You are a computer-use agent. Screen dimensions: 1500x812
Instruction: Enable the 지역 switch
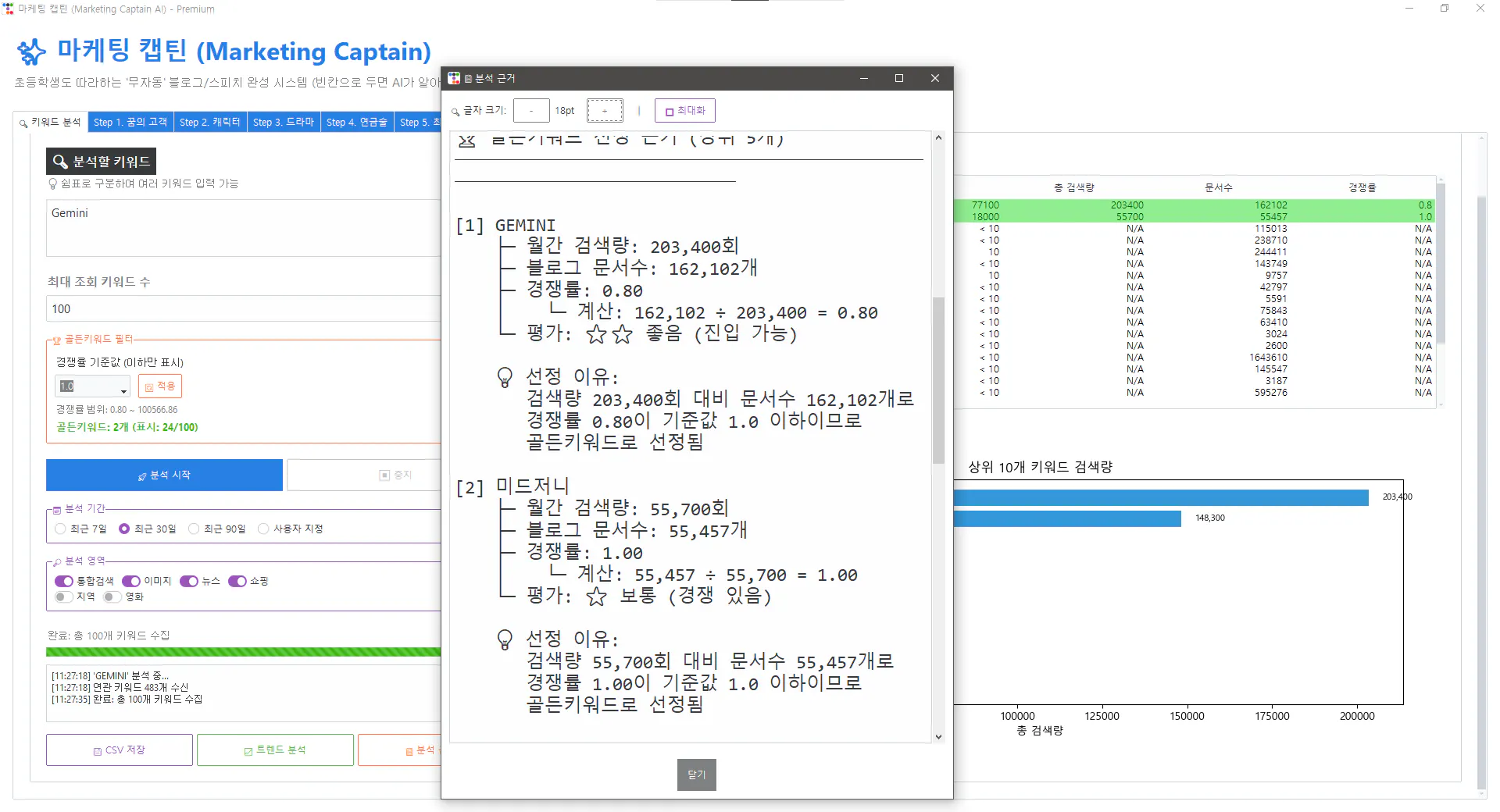[x=64, y=597]
